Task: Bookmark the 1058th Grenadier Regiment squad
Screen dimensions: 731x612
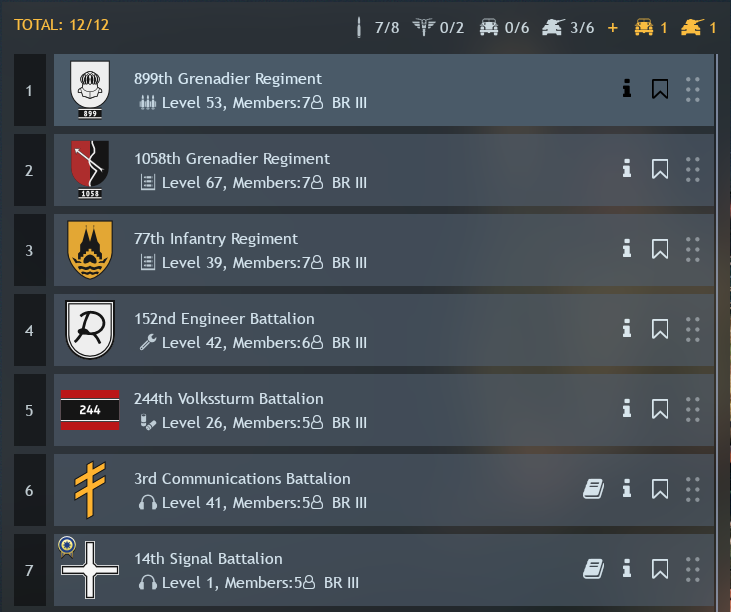Action: point(660,169)
